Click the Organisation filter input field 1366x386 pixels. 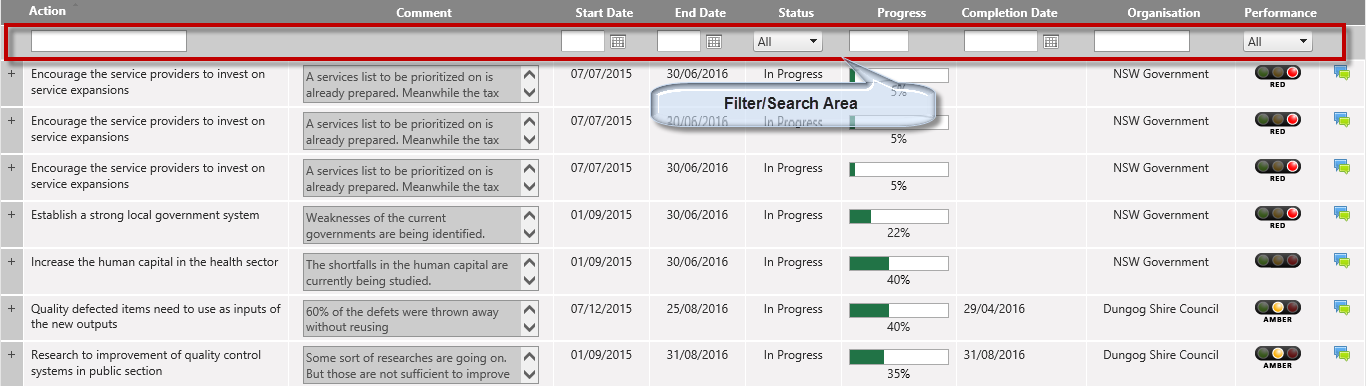tap(1141, 41)
